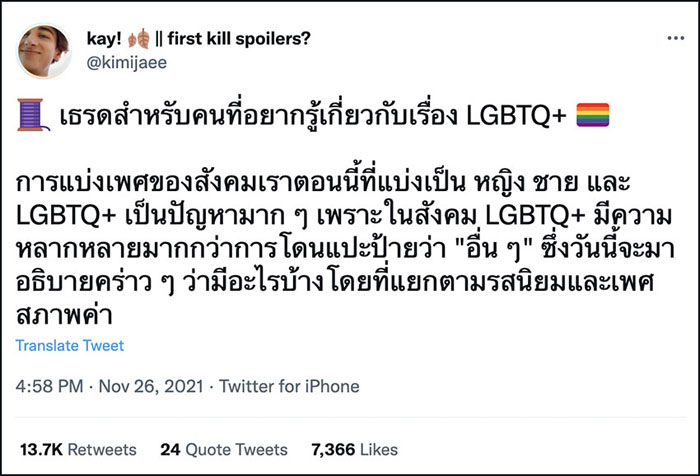Click the 'first kill spoilers?' name text
Viewport: 700px width, 476px height.
[x=239, y=39]
